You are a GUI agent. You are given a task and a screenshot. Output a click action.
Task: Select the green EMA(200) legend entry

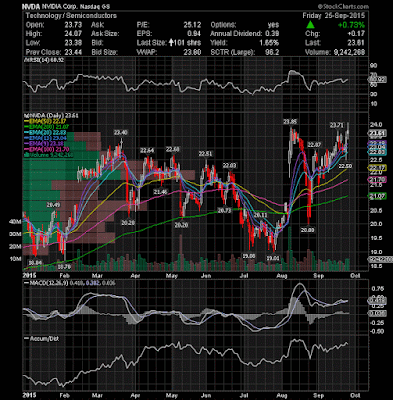pos(46,127)
